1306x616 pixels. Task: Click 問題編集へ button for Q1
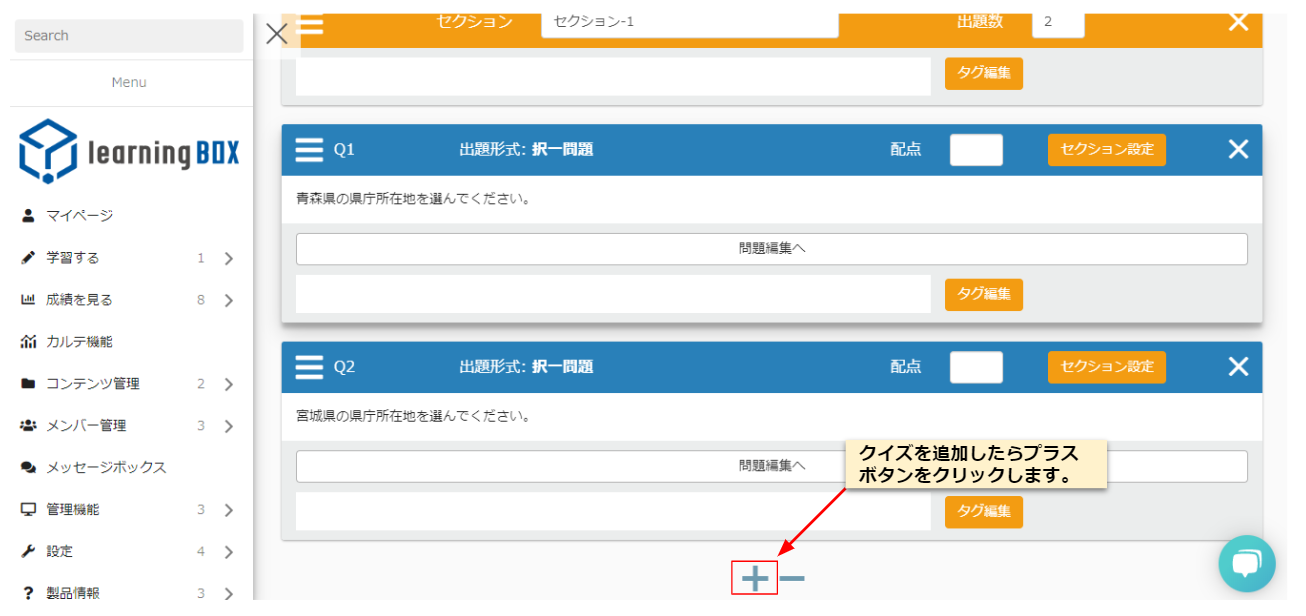771,249
